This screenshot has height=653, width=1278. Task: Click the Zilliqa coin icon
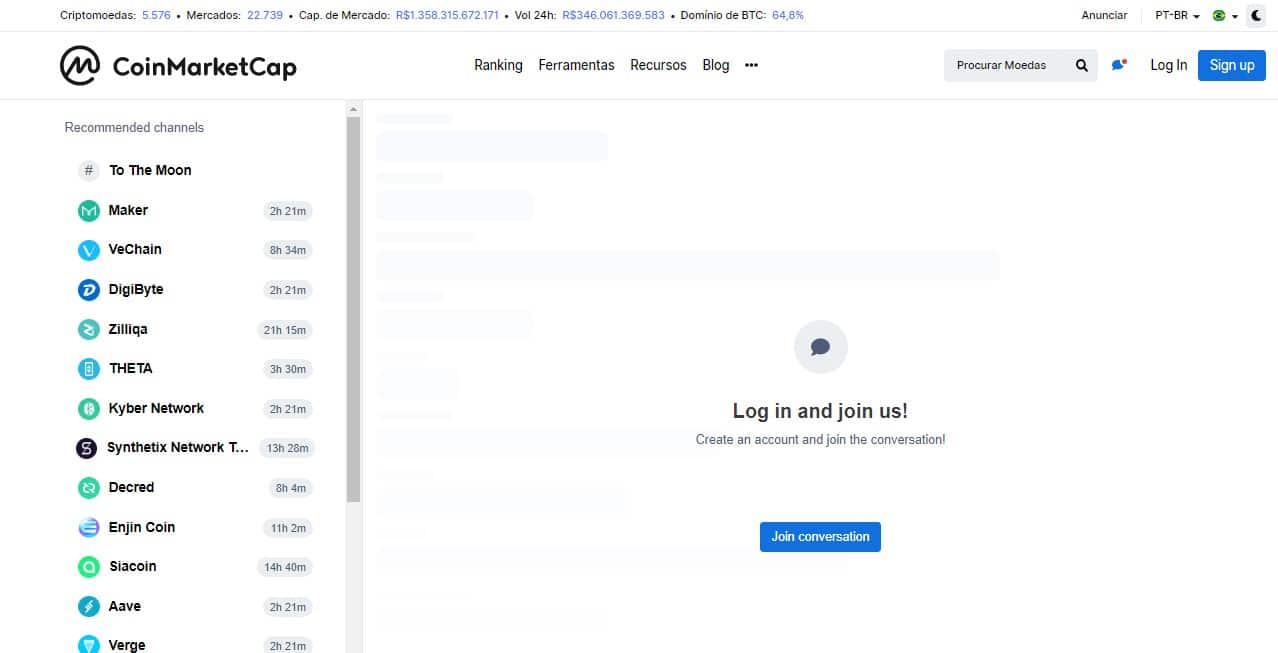[x=89, y=329]
